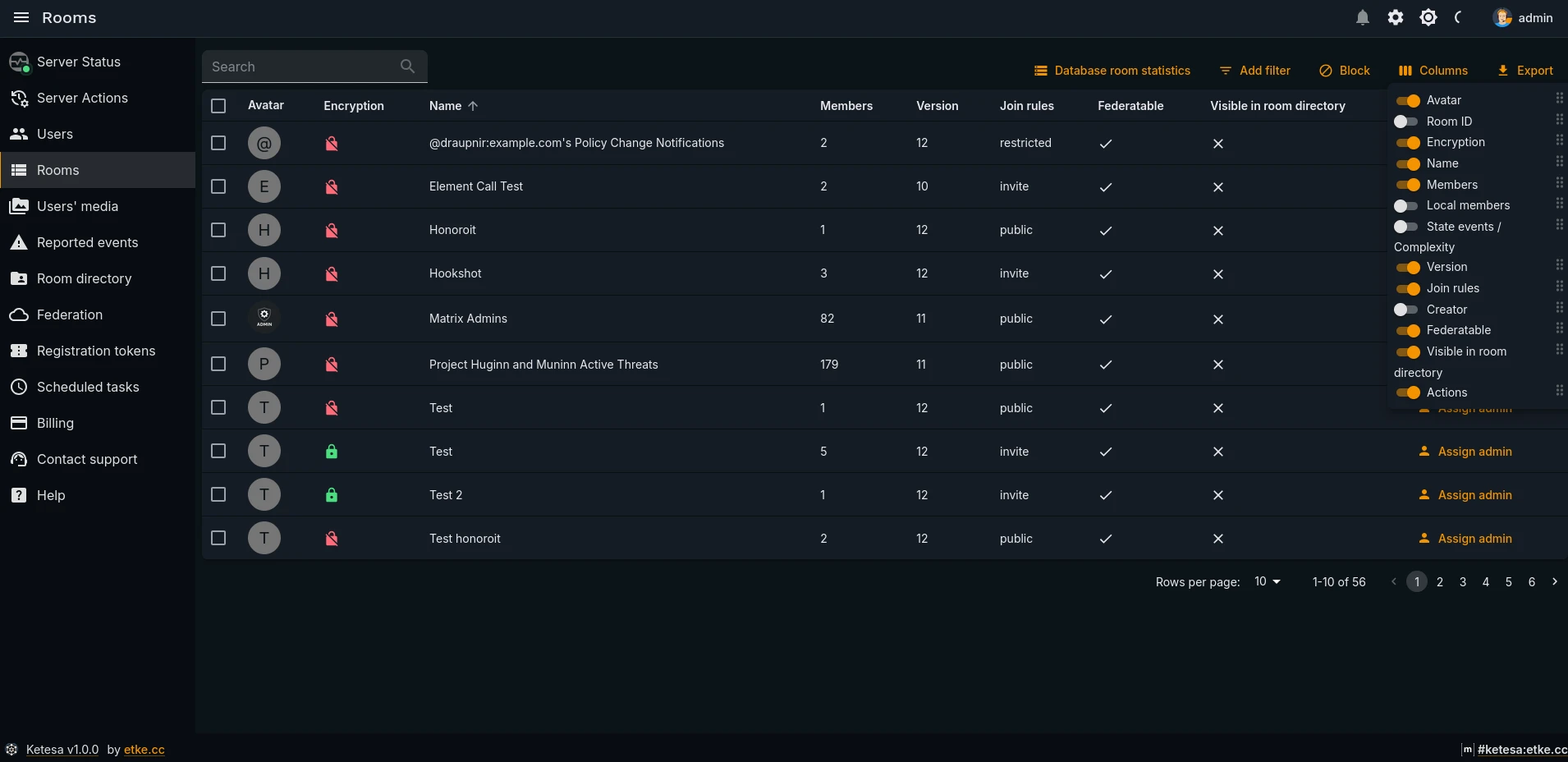Open #ketesa:etke.cc room link
Screen dimensions: 1568x762
coord(1522,750)
